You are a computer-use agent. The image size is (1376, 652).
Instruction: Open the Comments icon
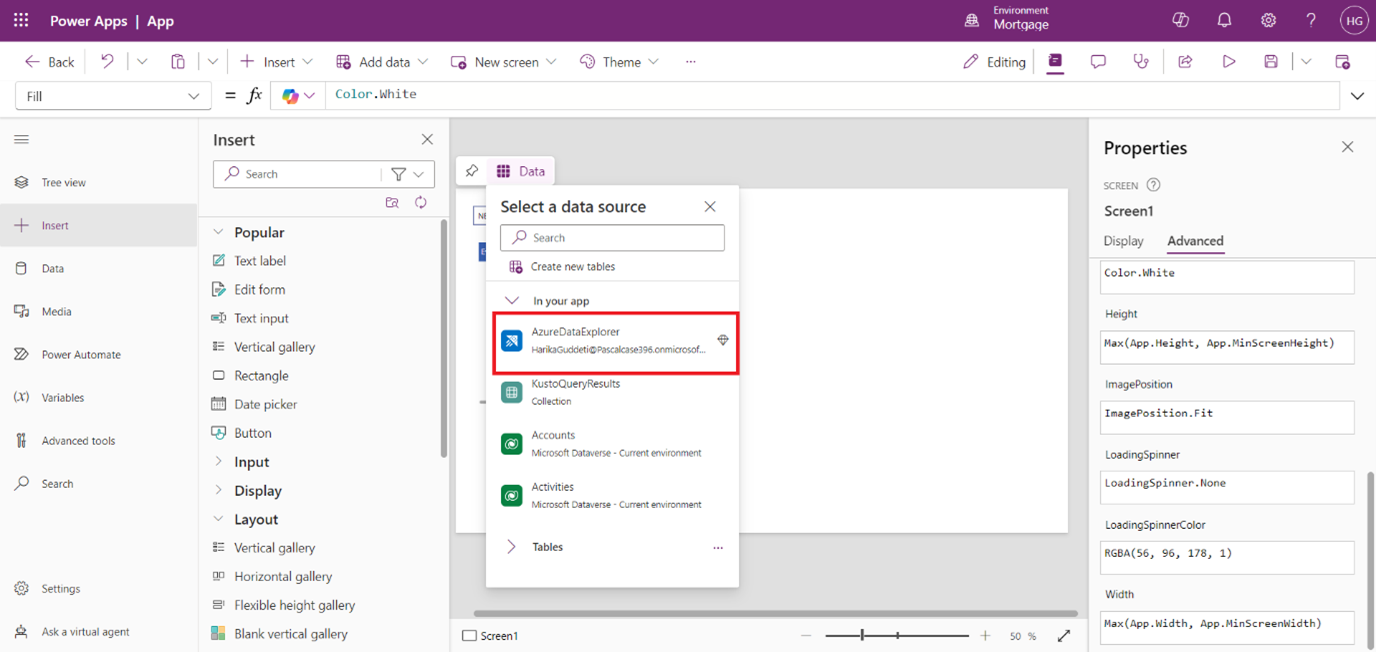coord(1098,62)
